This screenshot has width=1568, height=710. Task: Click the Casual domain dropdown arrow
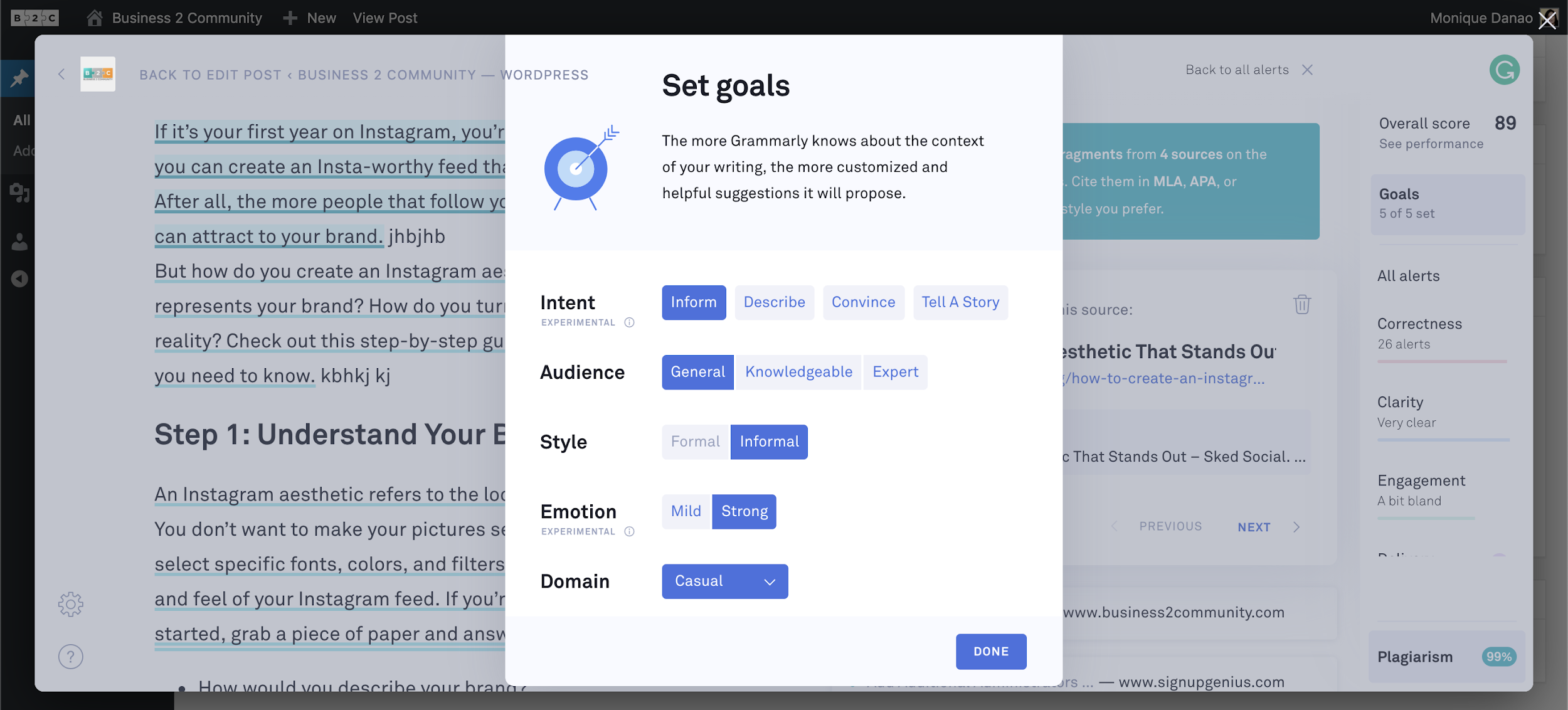(x=768, y=581)
